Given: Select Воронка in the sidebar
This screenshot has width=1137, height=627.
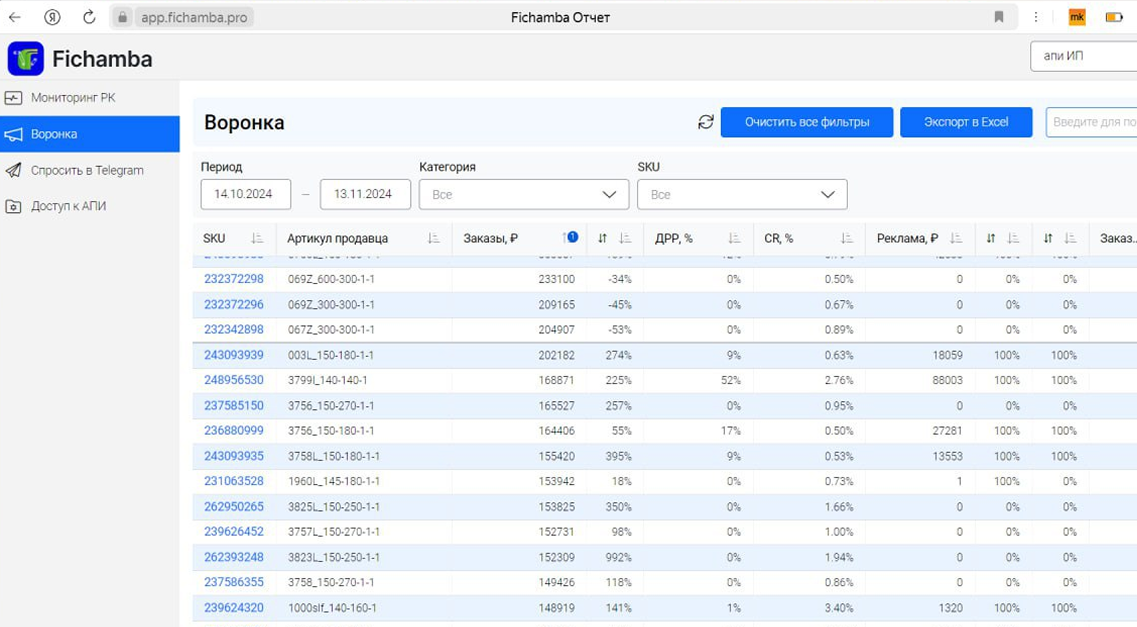Looking at the screenshot, I should (x=89, y=134).
